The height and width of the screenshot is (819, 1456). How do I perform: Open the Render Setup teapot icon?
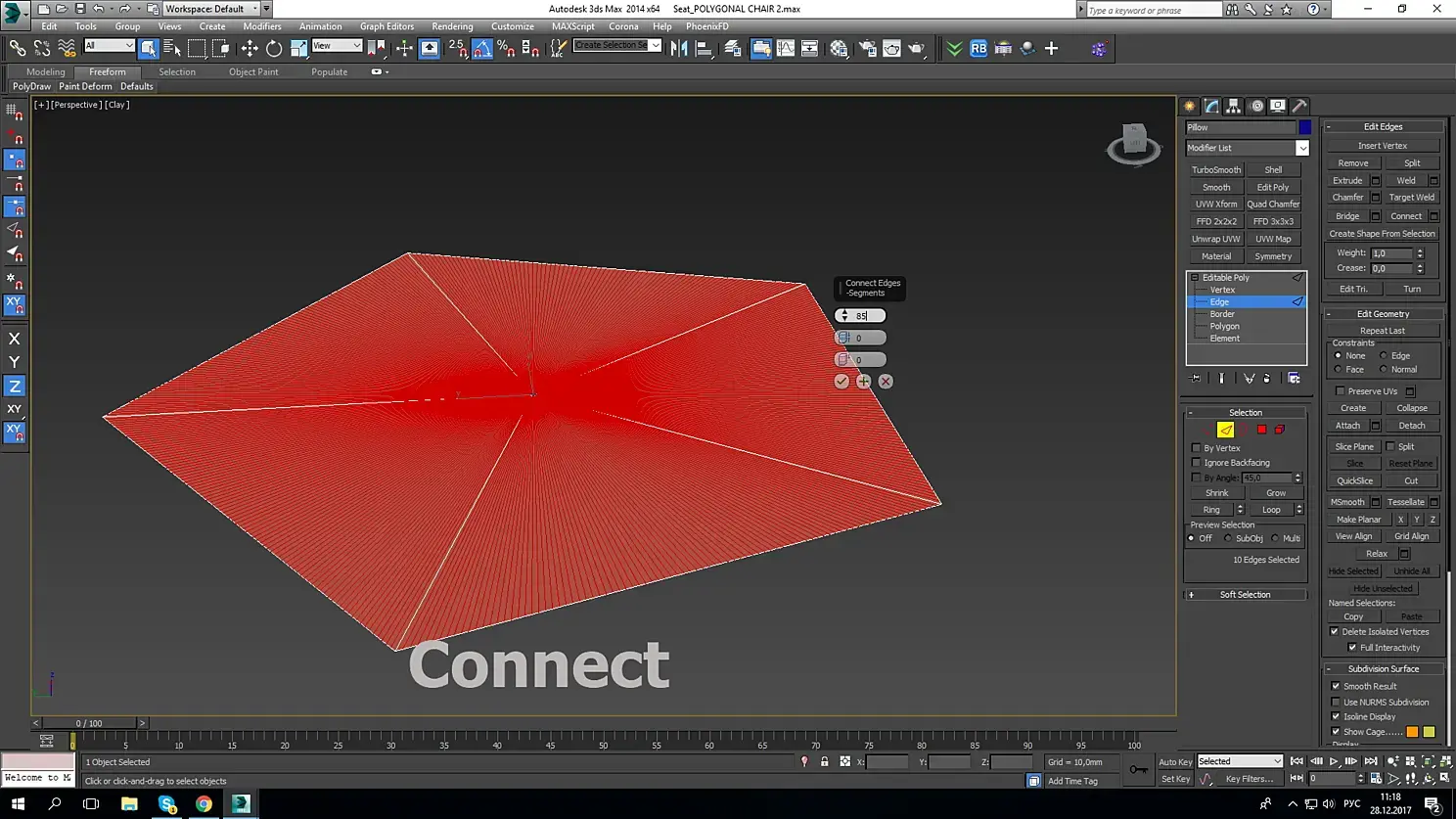point(868,48)
